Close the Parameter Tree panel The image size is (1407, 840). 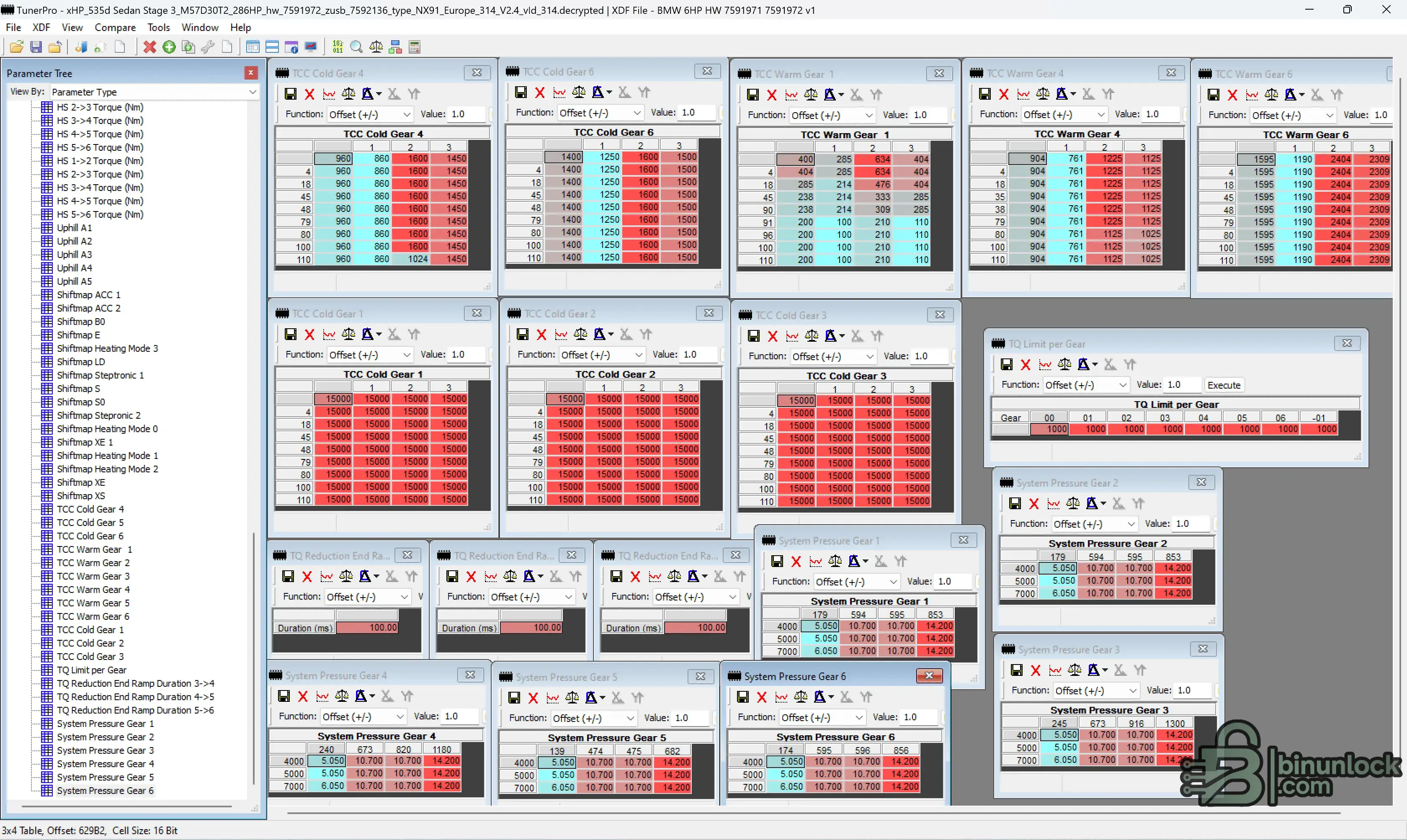tap(251, 73)
